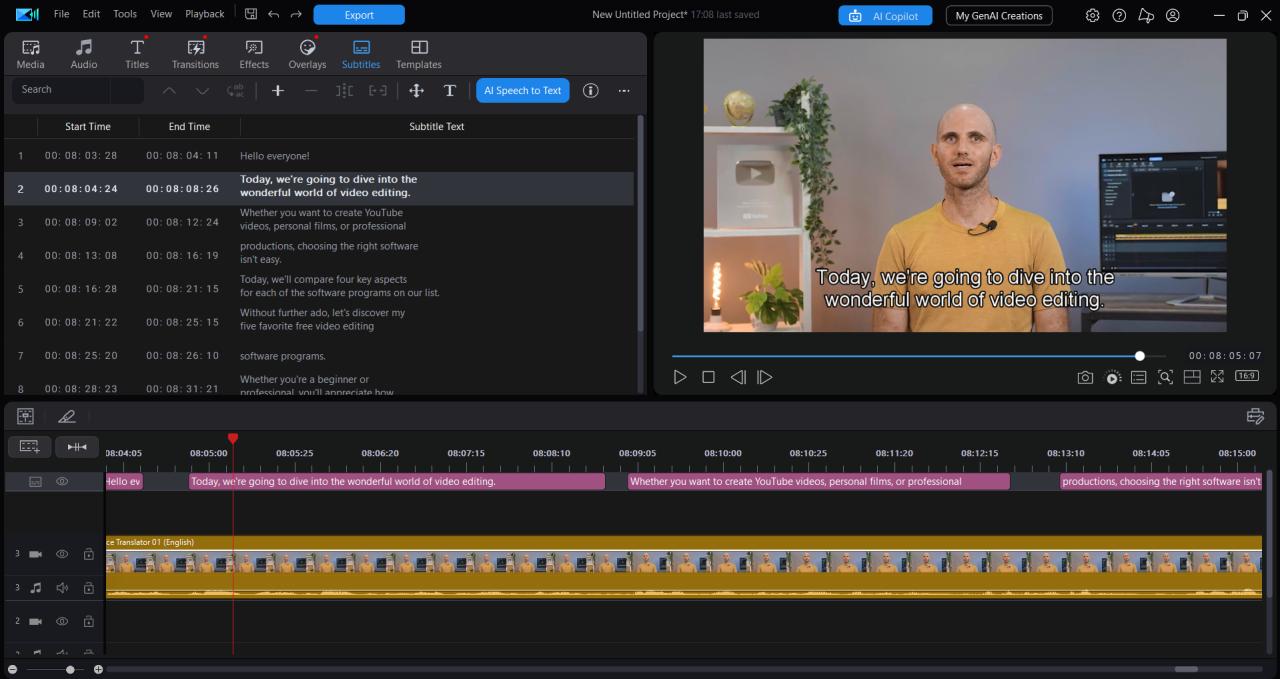
Task: Collapse to previous subtitle using the up chevron
Action: (169, 90)
